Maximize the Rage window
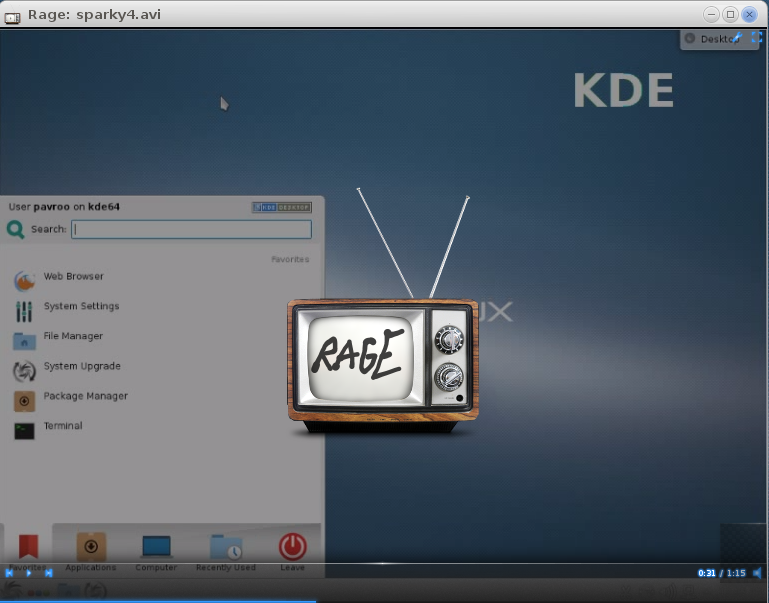769x603 pixels. [x=730, y=14]
